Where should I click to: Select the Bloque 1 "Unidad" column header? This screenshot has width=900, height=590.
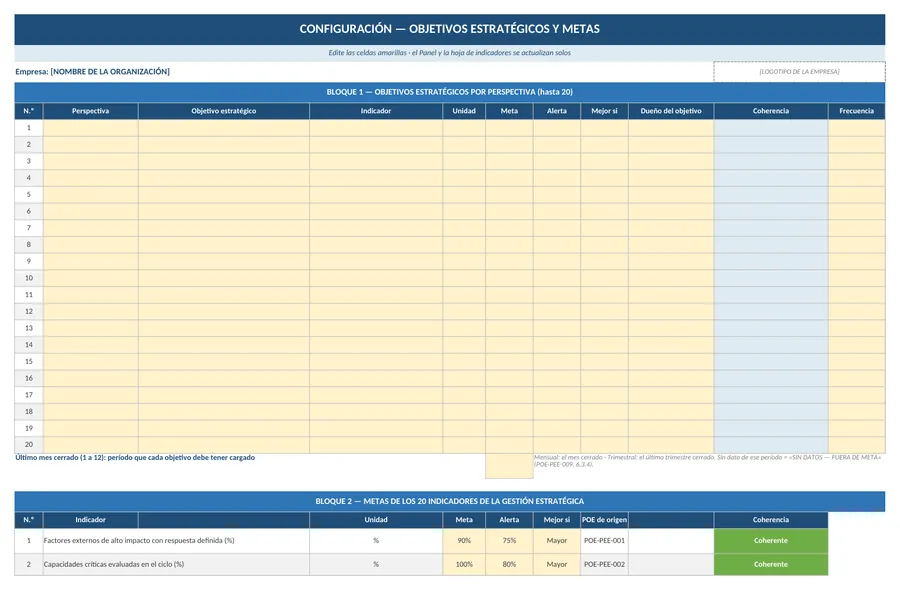[x=464, y=111]
